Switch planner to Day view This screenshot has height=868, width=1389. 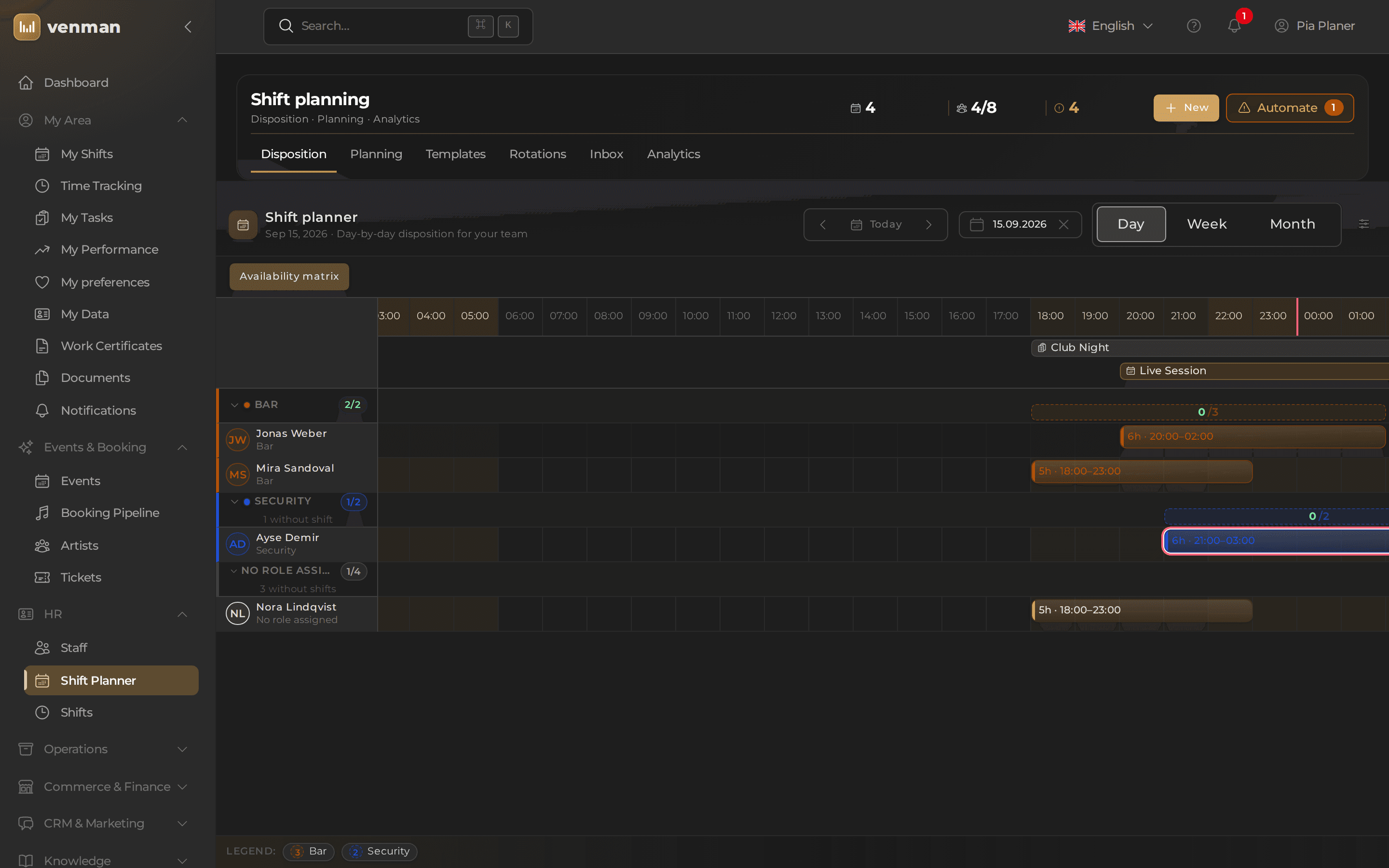pos(1130,224)
